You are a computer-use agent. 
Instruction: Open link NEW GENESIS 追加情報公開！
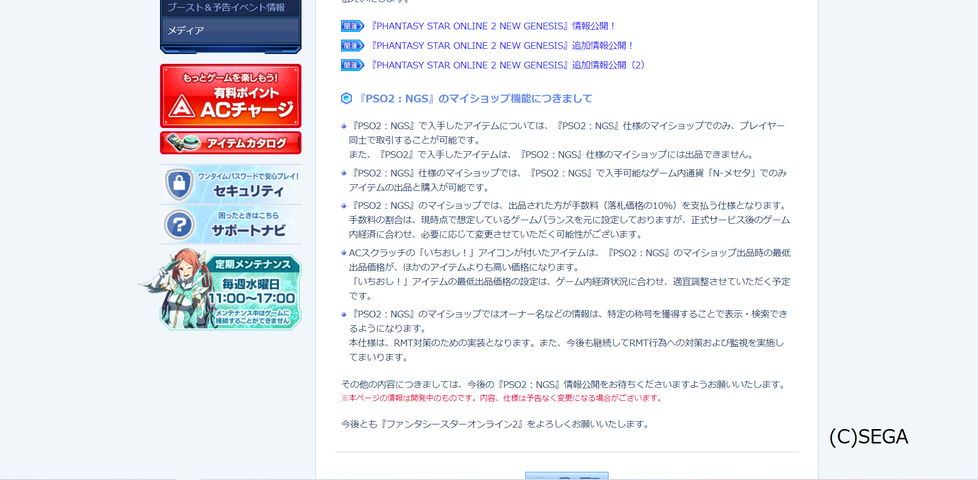coord(501,46)
